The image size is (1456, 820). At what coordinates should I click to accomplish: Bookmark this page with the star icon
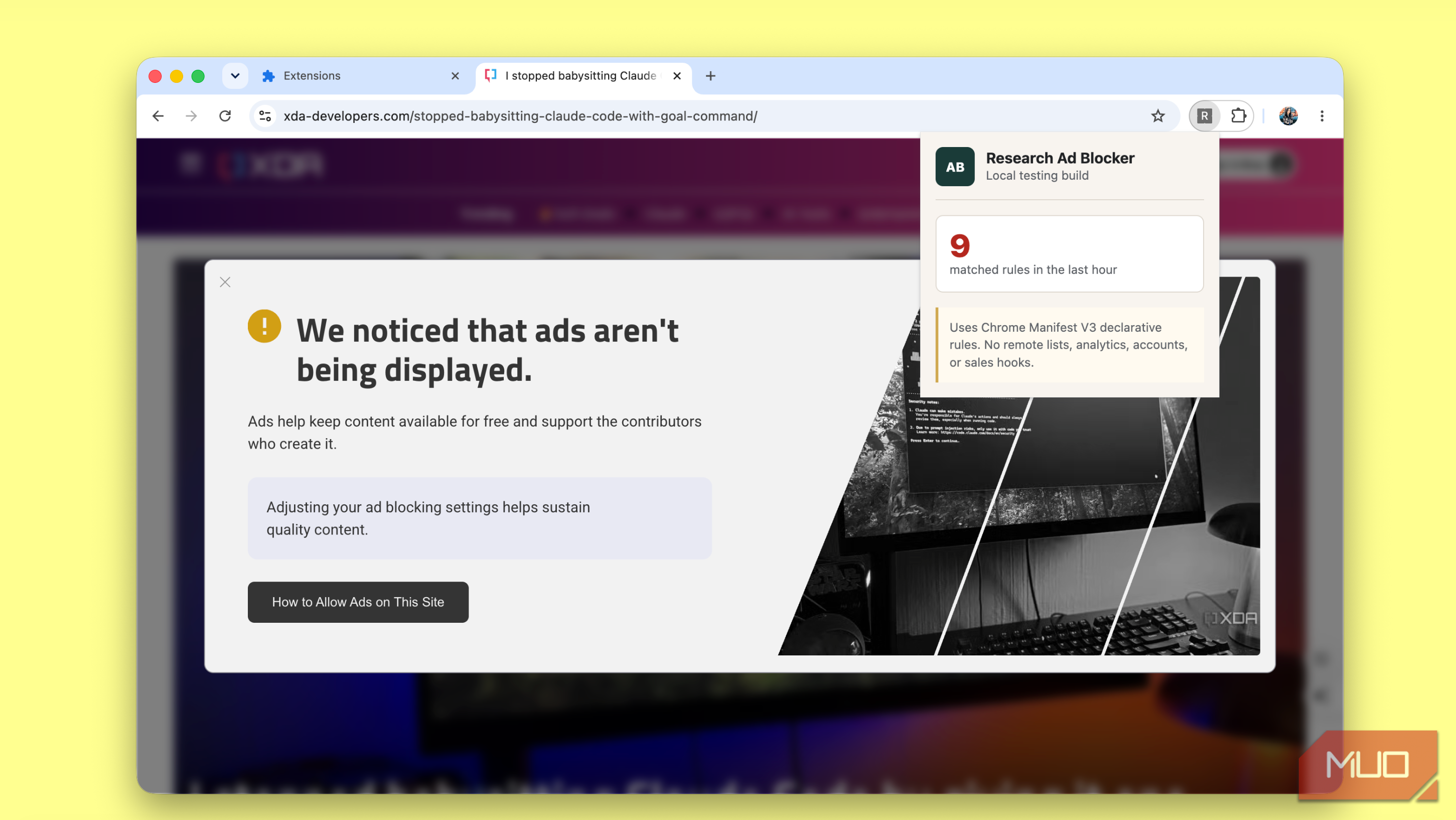[x=1157, y=116]
